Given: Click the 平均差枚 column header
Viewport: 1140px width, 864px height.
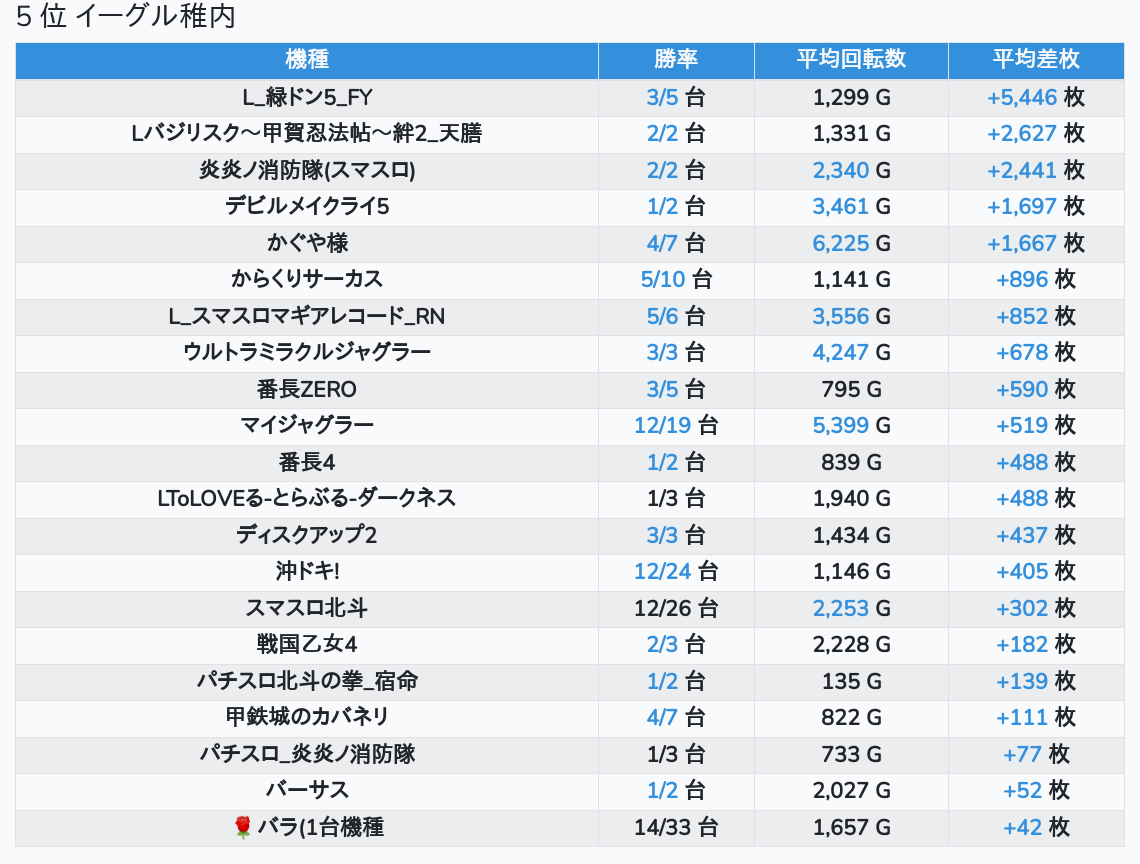Looking at the screenshot, I should [1036, 59].
